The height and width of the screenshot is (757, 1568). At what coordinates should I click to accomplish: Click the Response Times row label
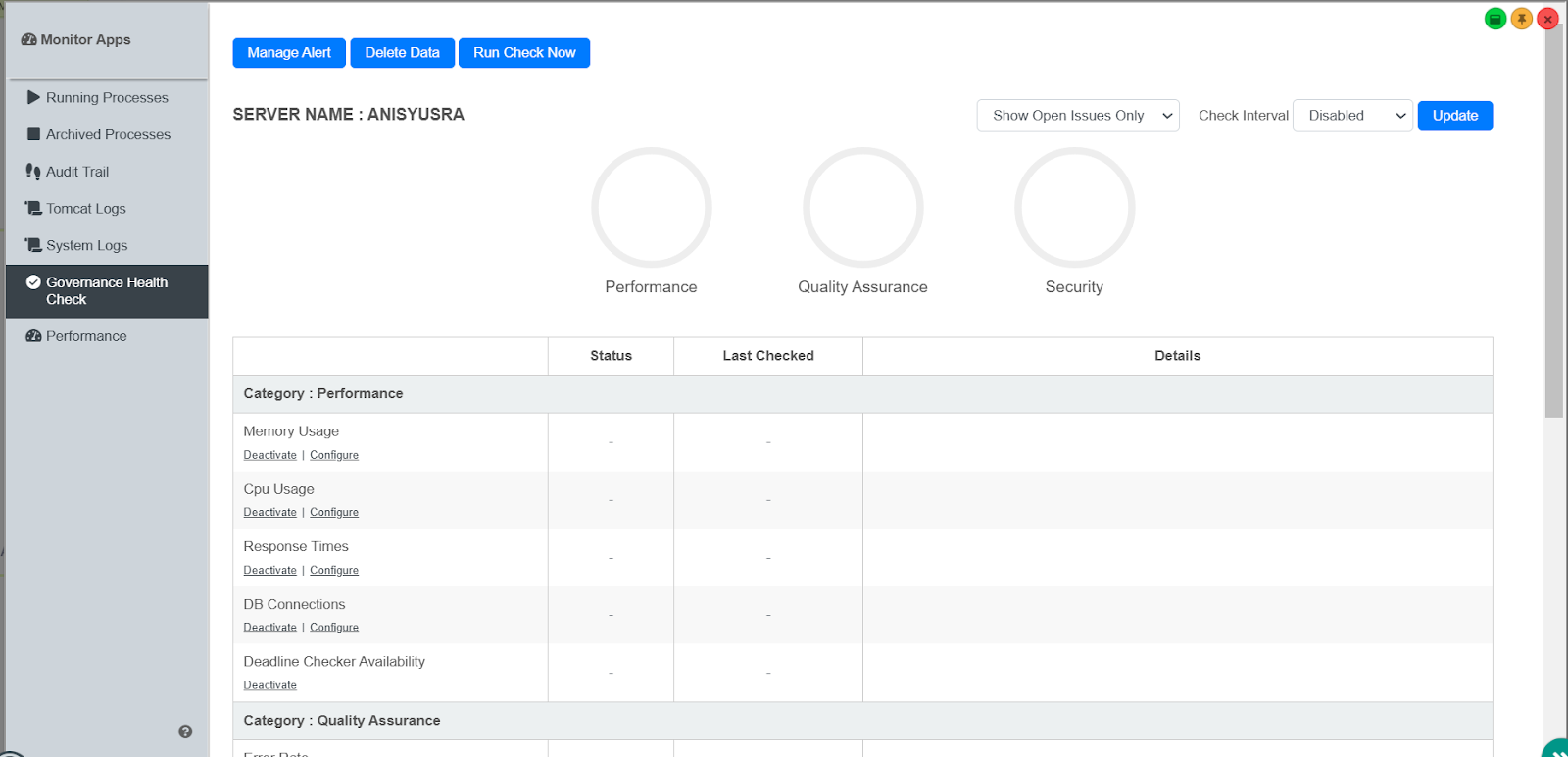click(x=296, y=546)
